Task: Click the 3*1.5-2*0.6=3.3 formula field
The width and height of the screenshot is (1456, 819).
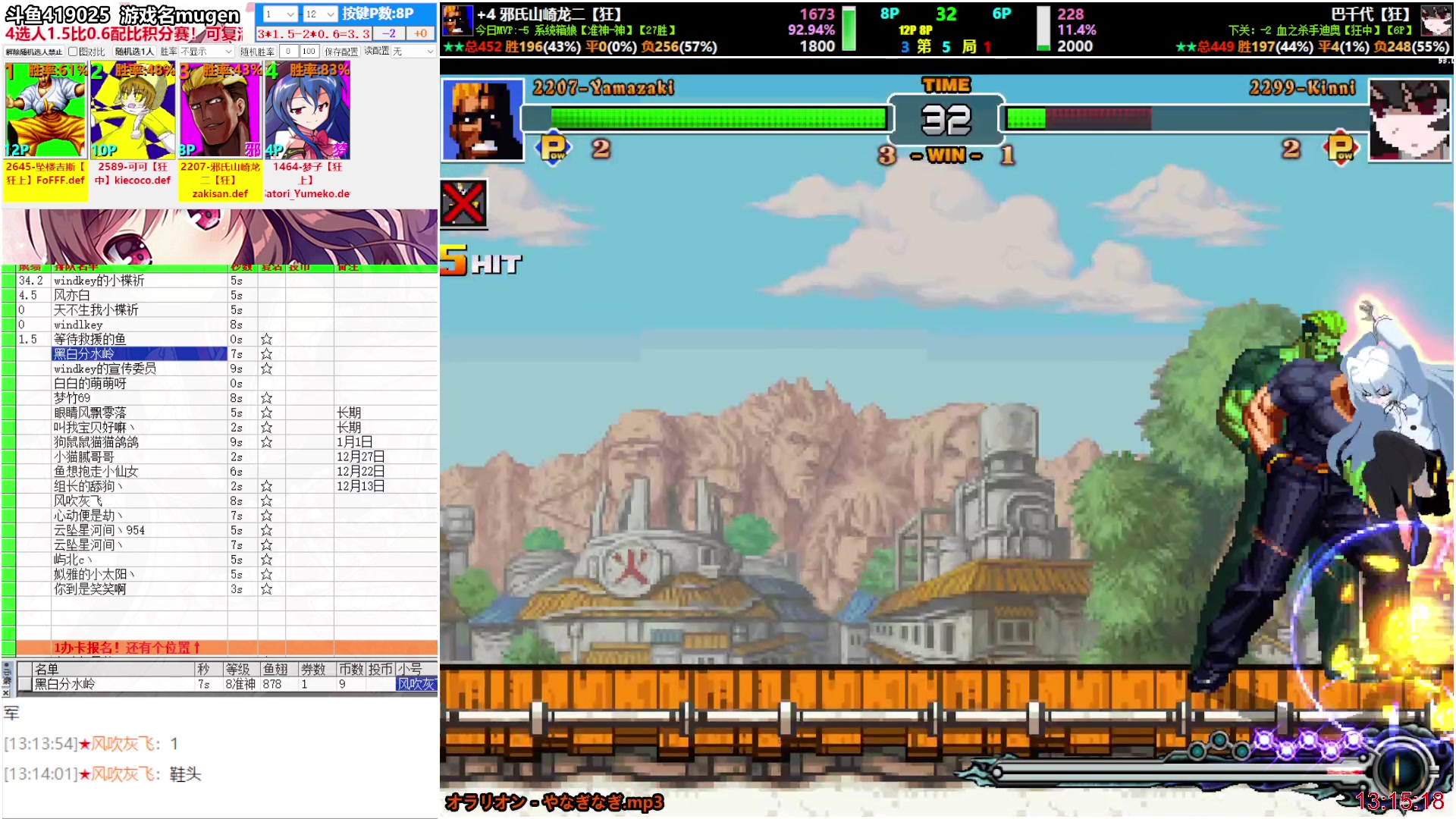Action: pyautogui.click(x=313, y=33)
